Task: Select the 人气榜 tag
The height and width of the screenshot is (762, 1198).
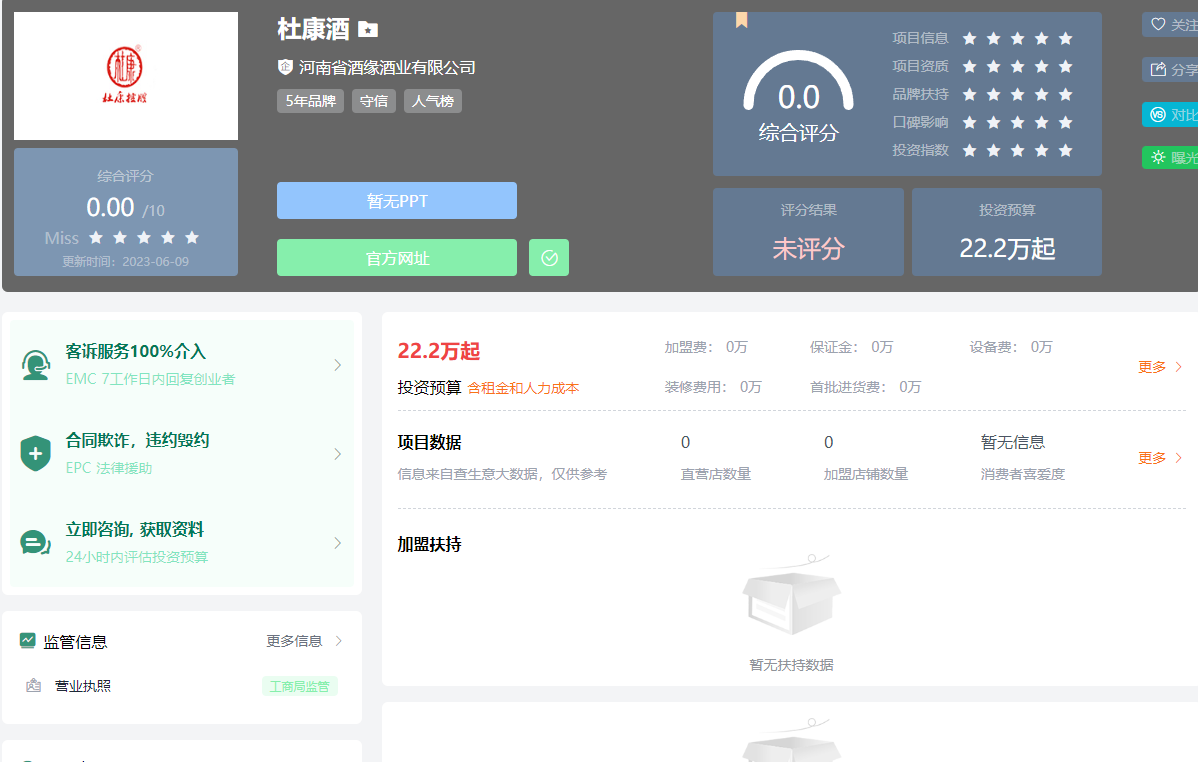Action: point(433,101)
